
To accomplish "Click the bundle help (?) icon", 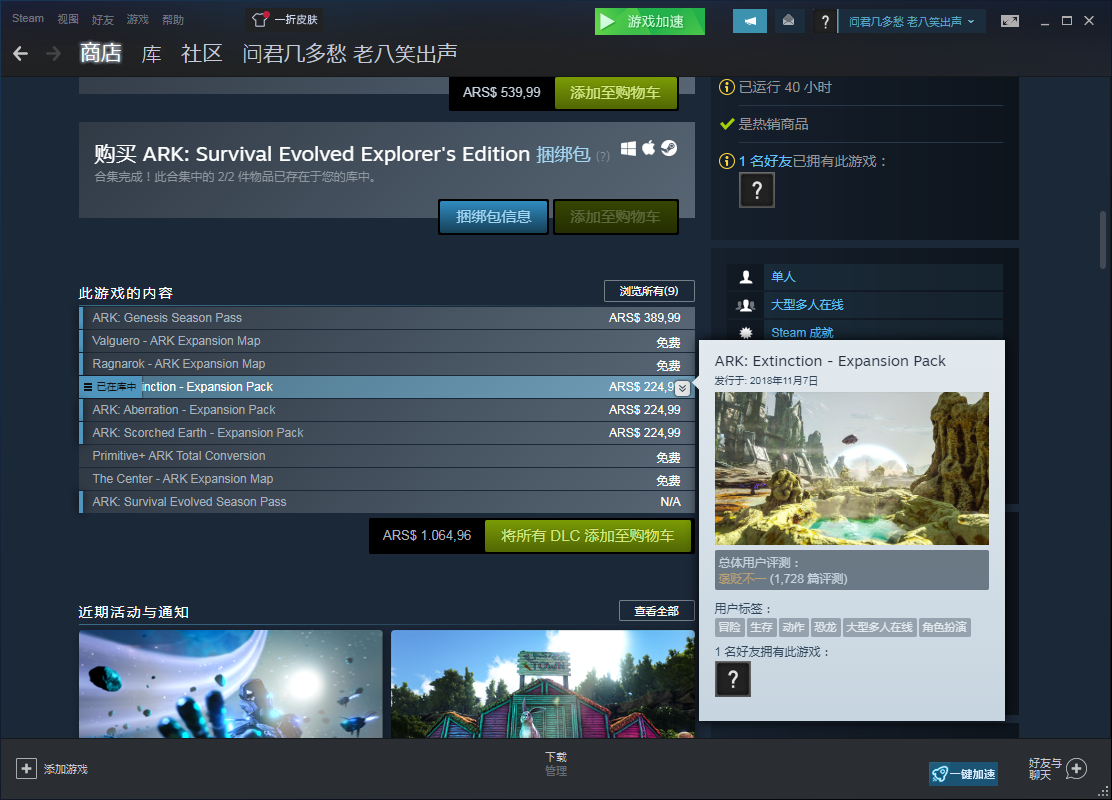I will coord(603,156).
